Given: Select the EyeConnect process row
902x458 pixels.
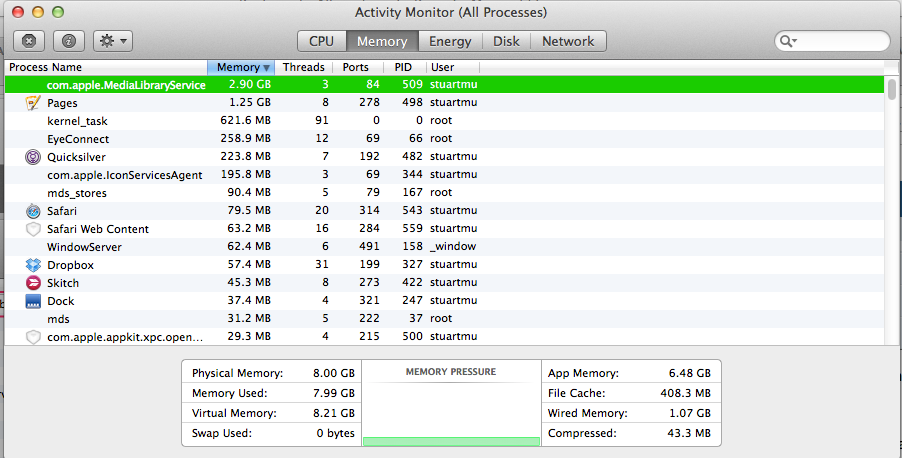Looking at the screenshot, I should pos(444,138).
